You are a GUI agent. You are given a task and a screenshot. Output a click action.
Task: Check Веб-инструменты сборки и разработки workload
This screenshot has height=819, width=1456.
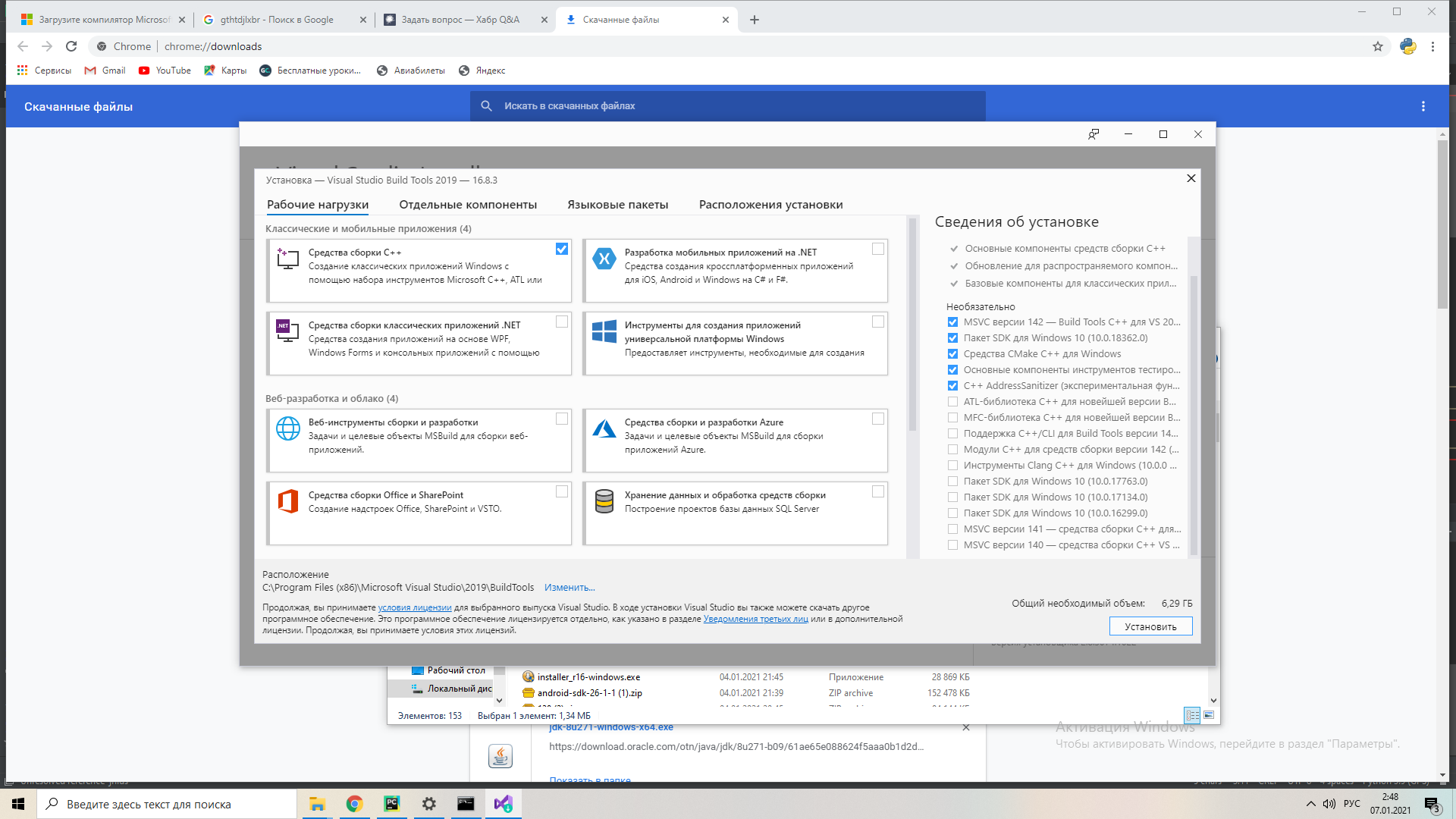coord(562,419)
